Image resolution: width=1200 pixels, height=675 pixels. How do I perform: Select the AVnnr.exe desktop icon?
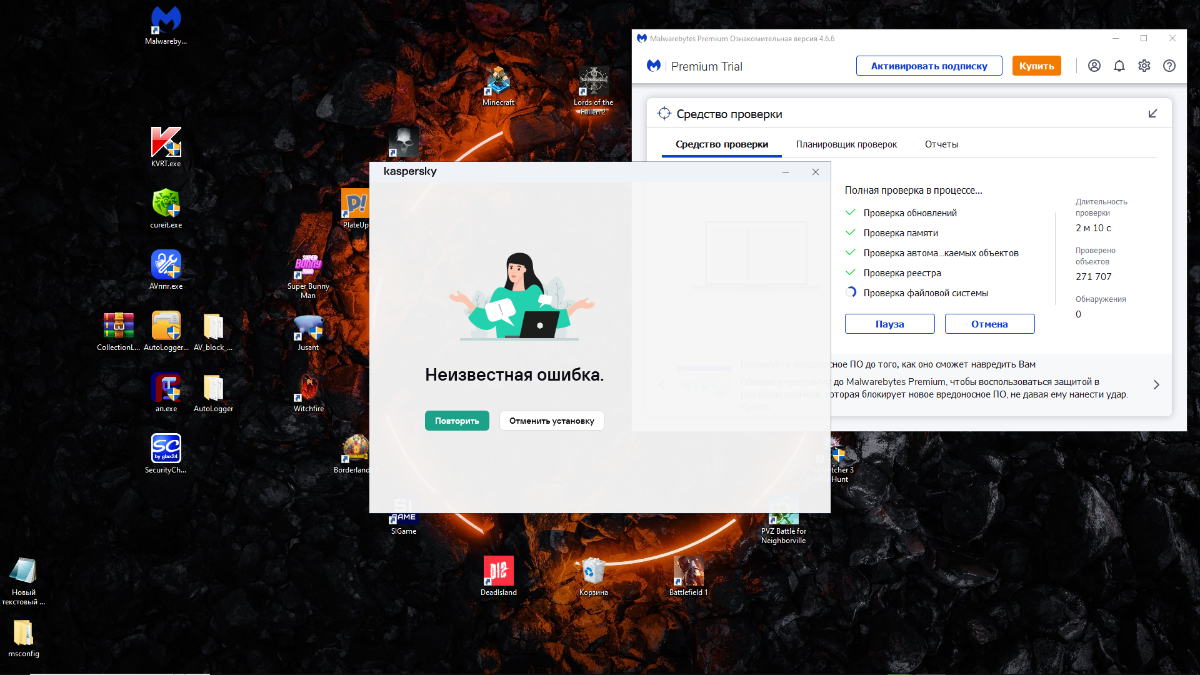coord(166,269)
